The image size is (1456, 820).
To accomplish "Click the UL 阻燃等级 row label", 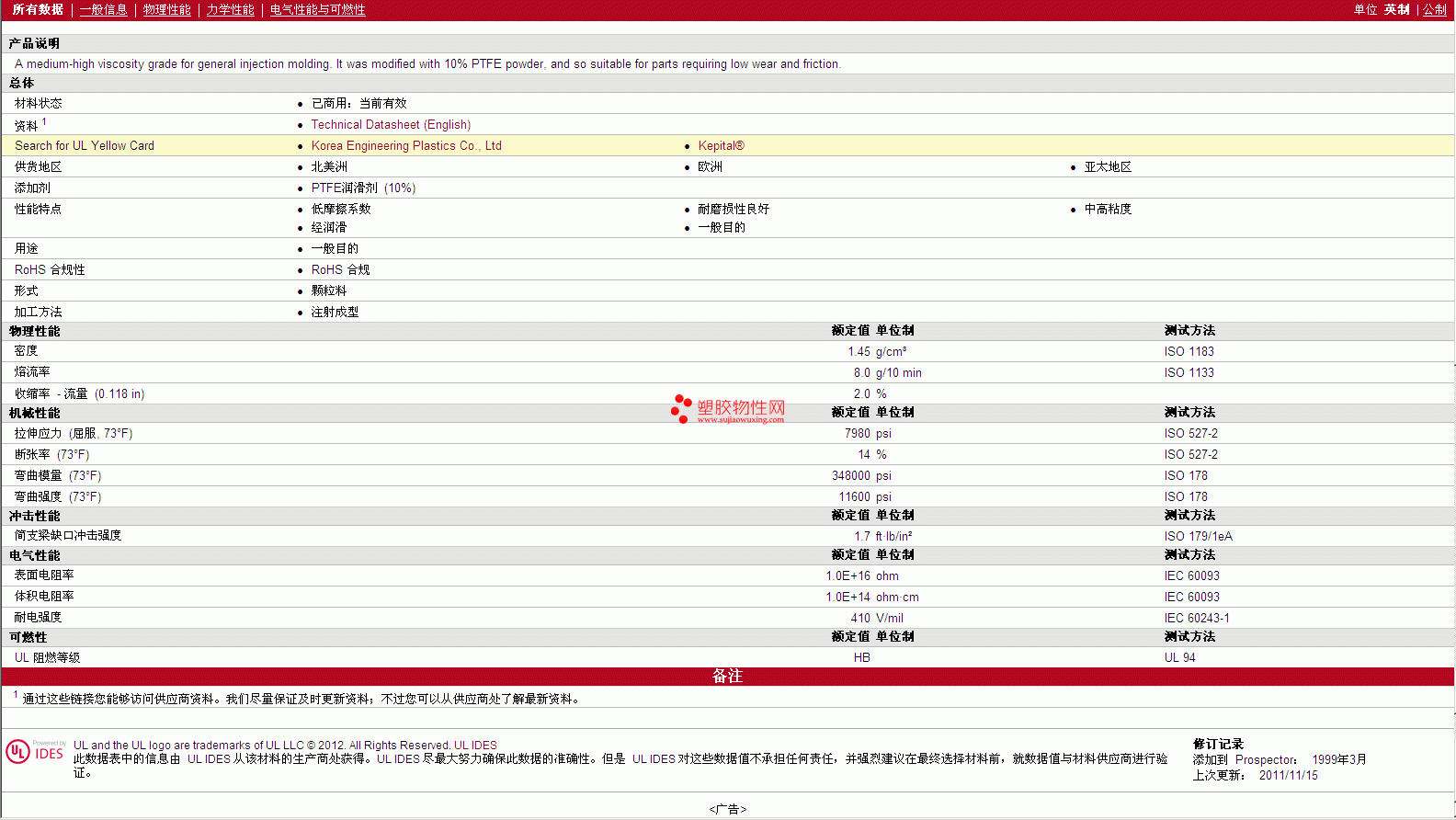I will (48, 657).
